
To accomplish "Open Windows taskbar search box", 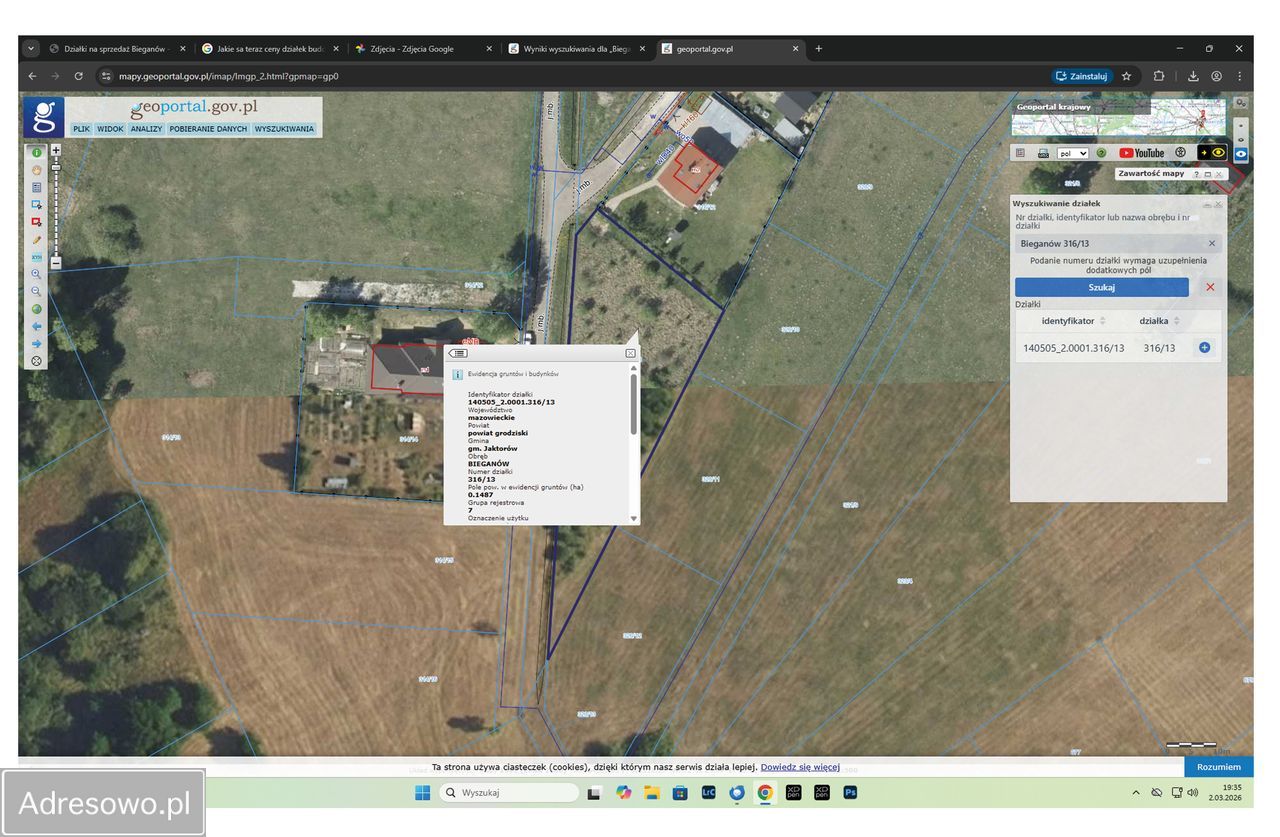I will click(x=509, y=793).
